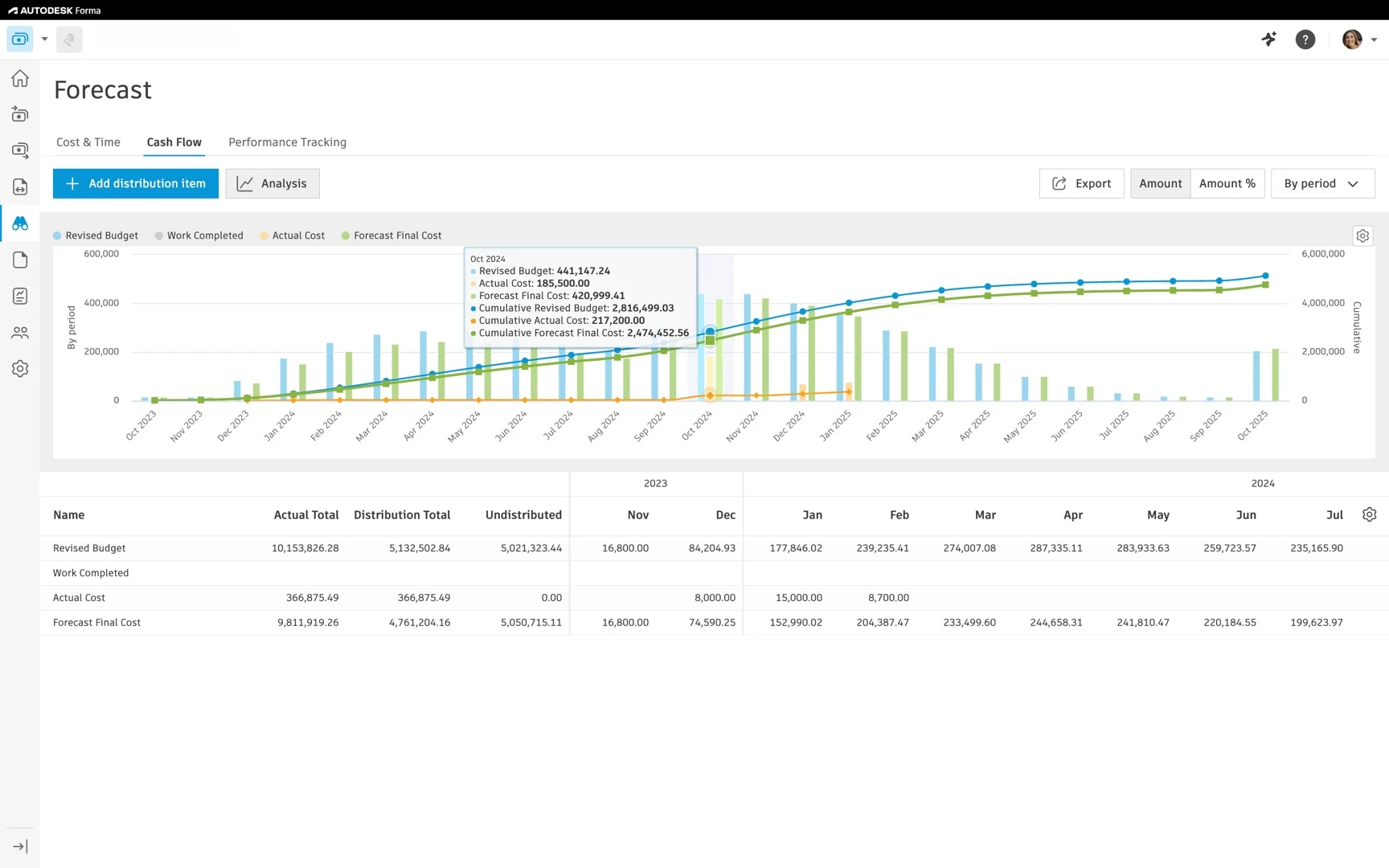This screenshot has width=1389, height=868.
Task: Click the May value 283,933.63
Action: tap(1143, 548)
